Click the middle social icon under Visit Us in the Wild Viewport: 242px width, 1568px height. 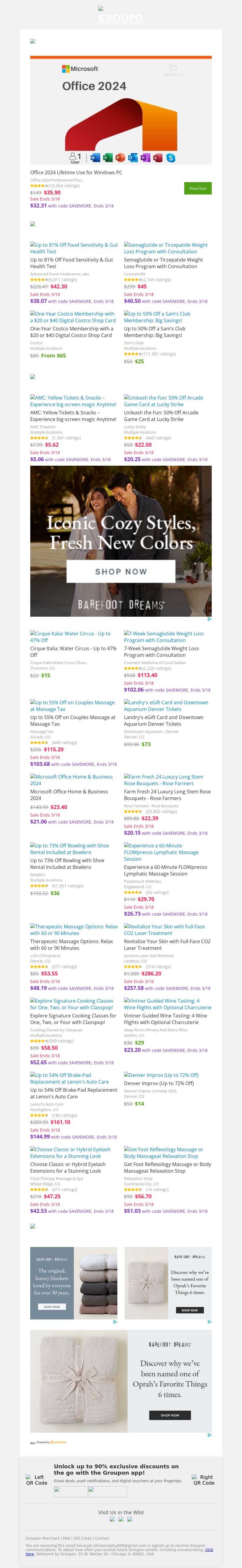(121, 1519)
